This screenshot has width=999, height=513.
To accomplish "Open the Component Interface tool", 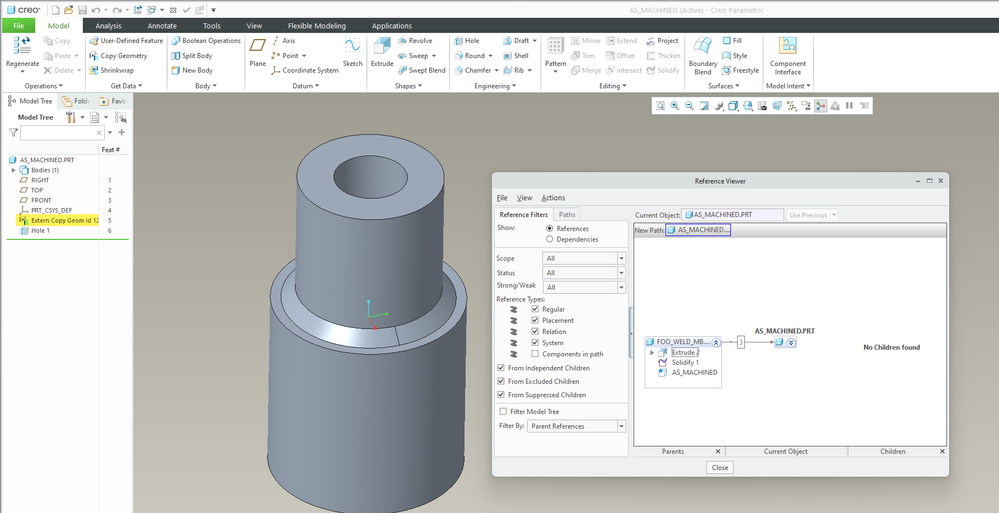I will pyautogui.click(x=787, y=48).
